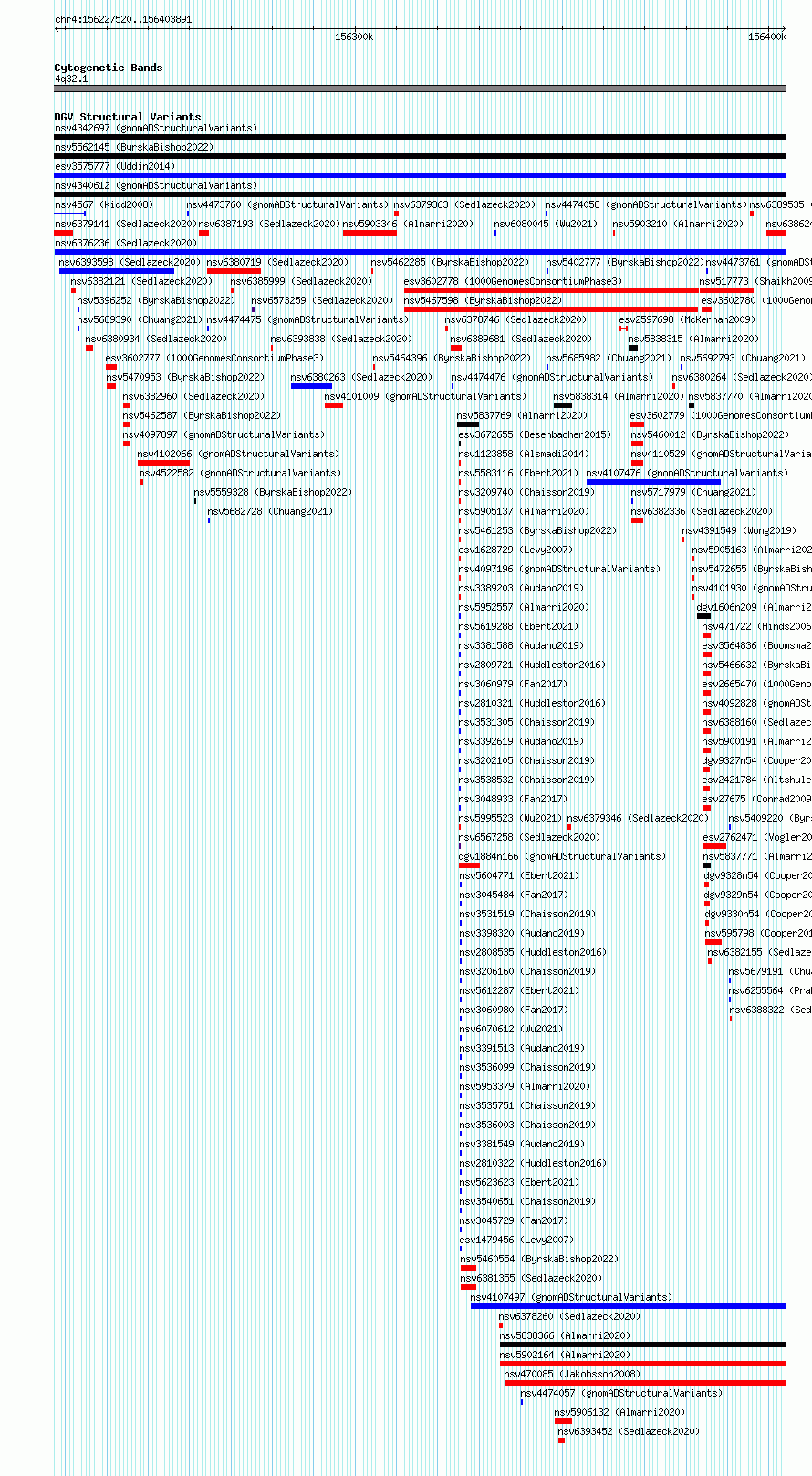Viewport: 812px width, 1476px height.
Task: Click the nsv6381355 (Sedlazeck2020) label
Action: coord(532,1278)
